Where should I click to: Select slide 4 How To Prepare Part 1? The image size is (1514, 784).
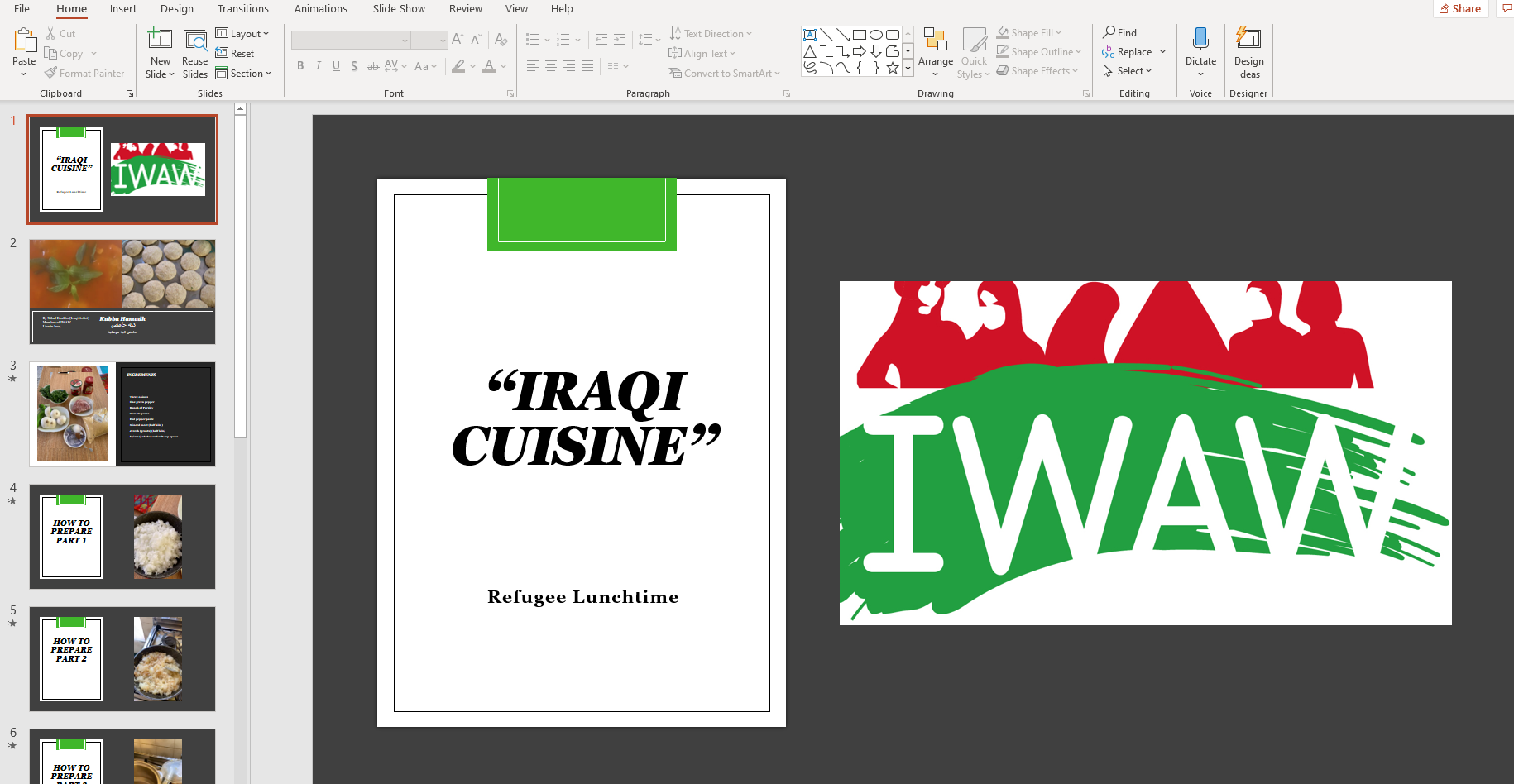pyautogui.click(x=122, y=537)
